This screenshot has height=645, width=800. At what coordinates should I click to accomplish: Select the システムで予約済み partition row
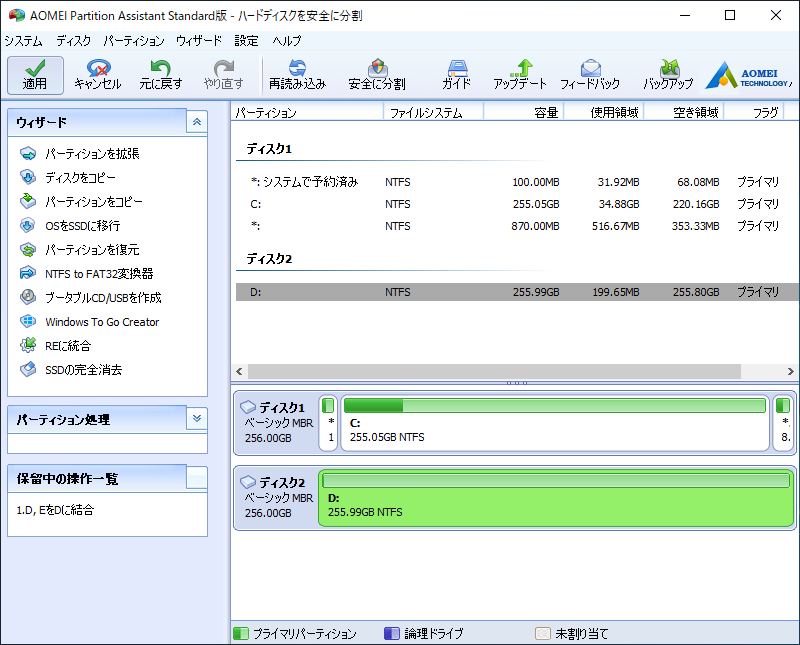tap(515, 182)
